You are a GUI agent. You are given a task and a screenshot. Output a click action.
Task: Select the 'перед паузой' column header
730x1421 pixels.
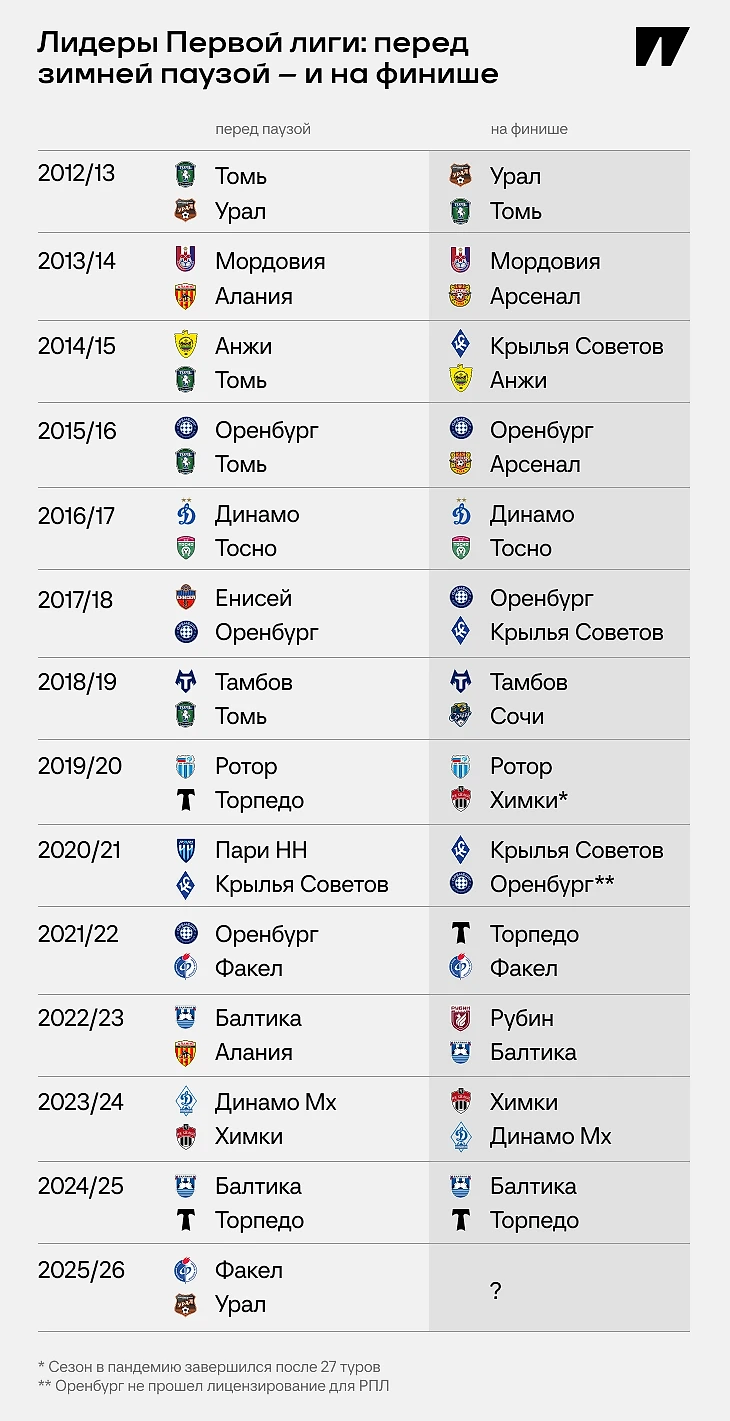coord(263,130)
